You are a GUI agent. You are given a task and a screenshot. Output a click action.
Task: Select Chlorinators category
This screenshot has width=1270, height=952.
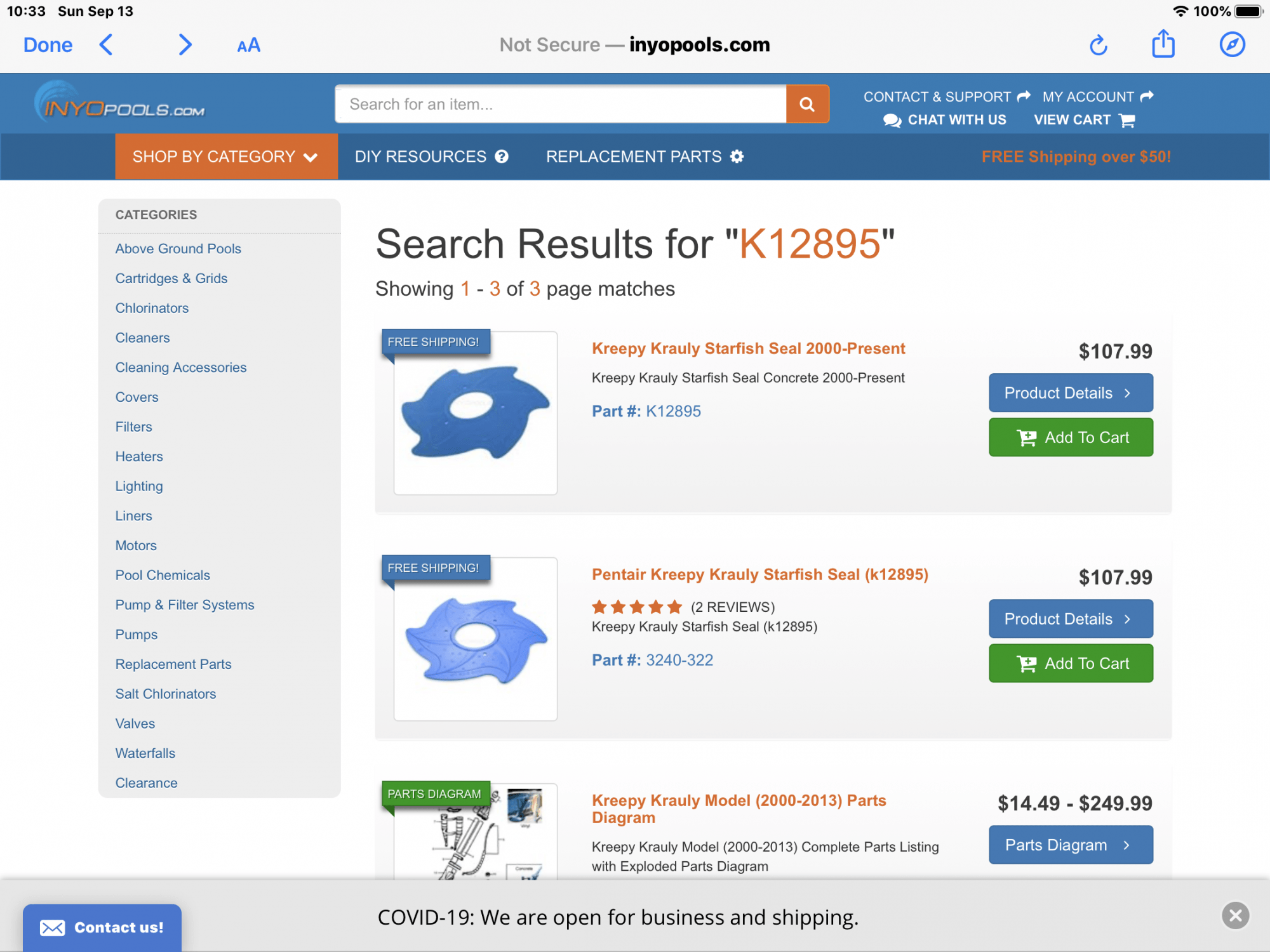tap(152, 308)
